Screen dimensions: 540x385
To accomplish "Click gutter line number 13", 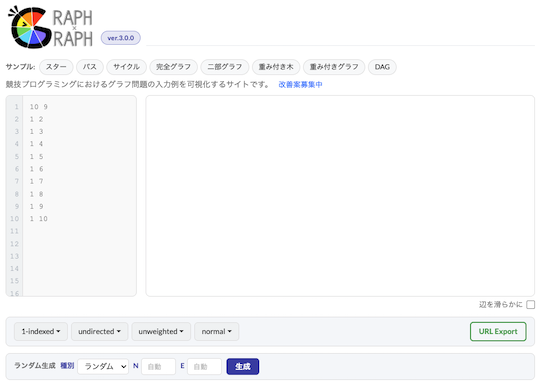I will click(x=14, y=256).
